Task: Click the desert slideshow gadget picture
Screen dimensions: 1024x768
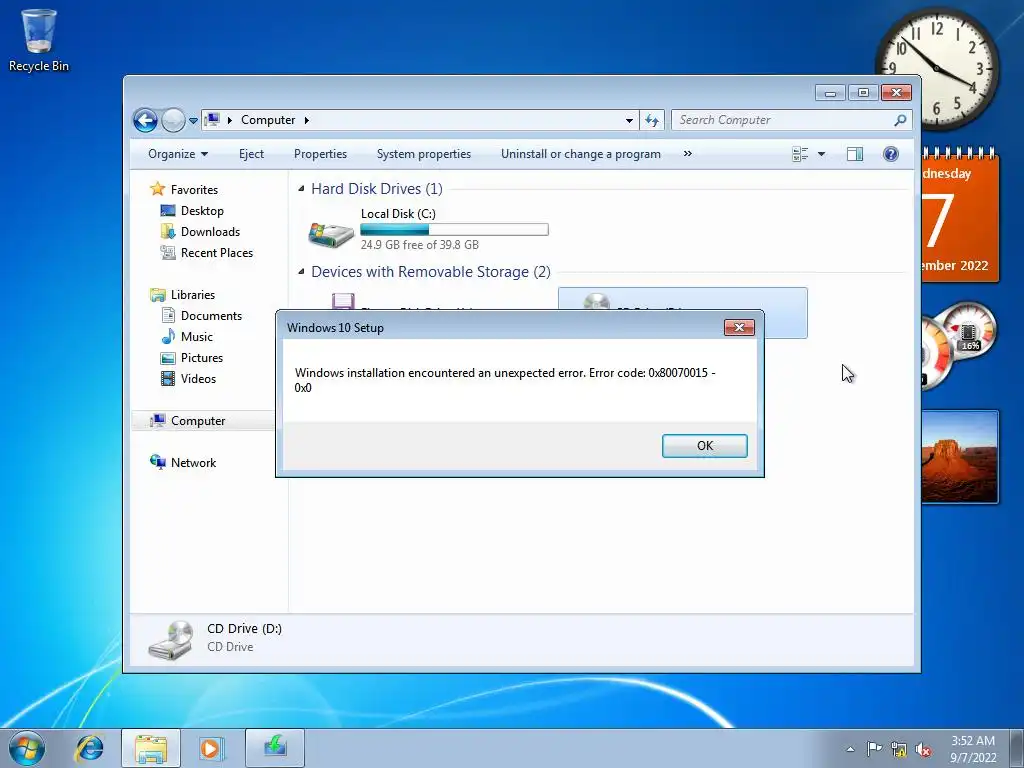Action: (x=959, y=456)
